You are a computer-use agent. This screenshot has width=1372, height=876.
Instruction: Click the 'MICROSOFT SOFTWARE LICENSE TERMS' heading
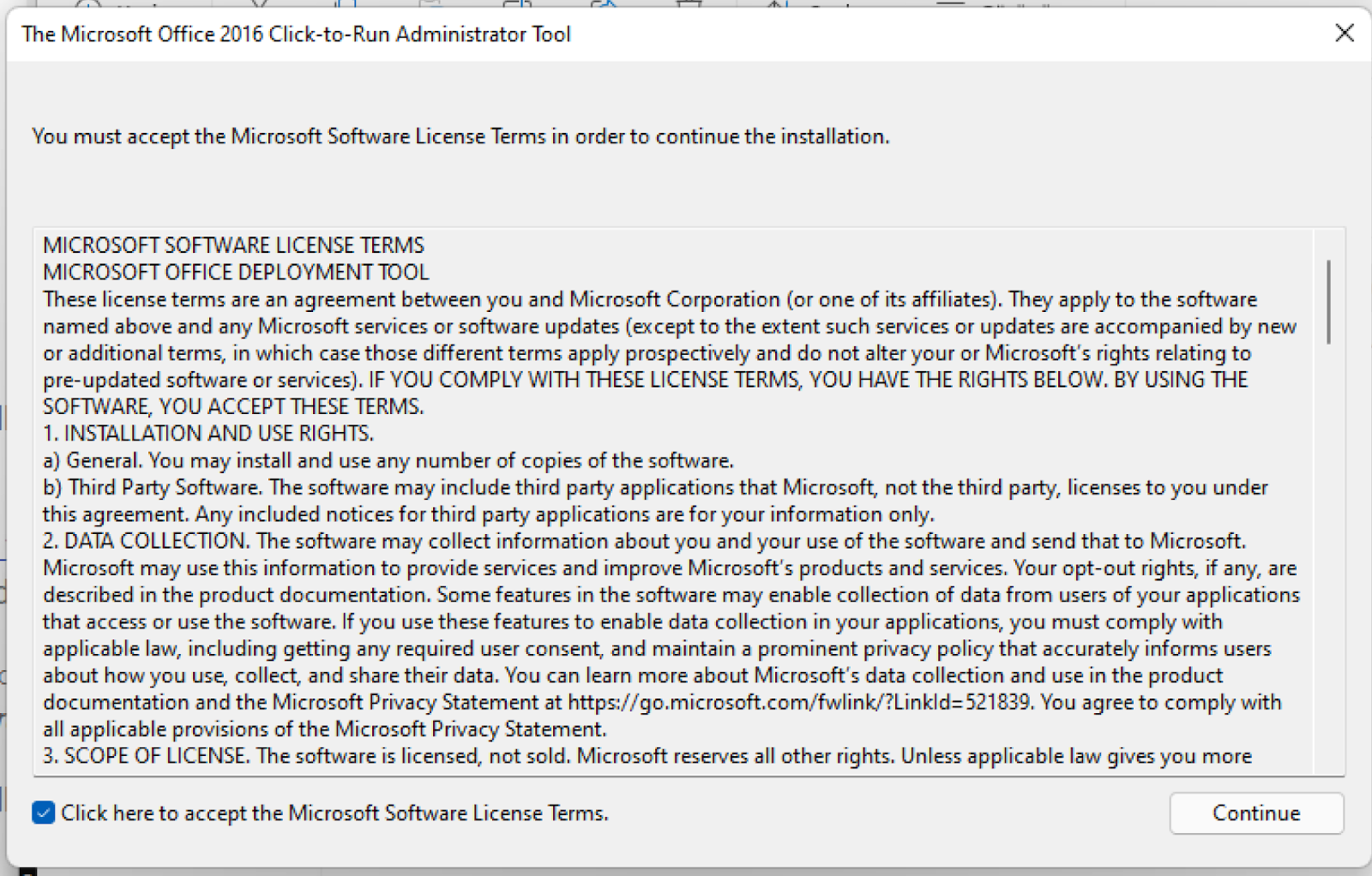(233, 245)
